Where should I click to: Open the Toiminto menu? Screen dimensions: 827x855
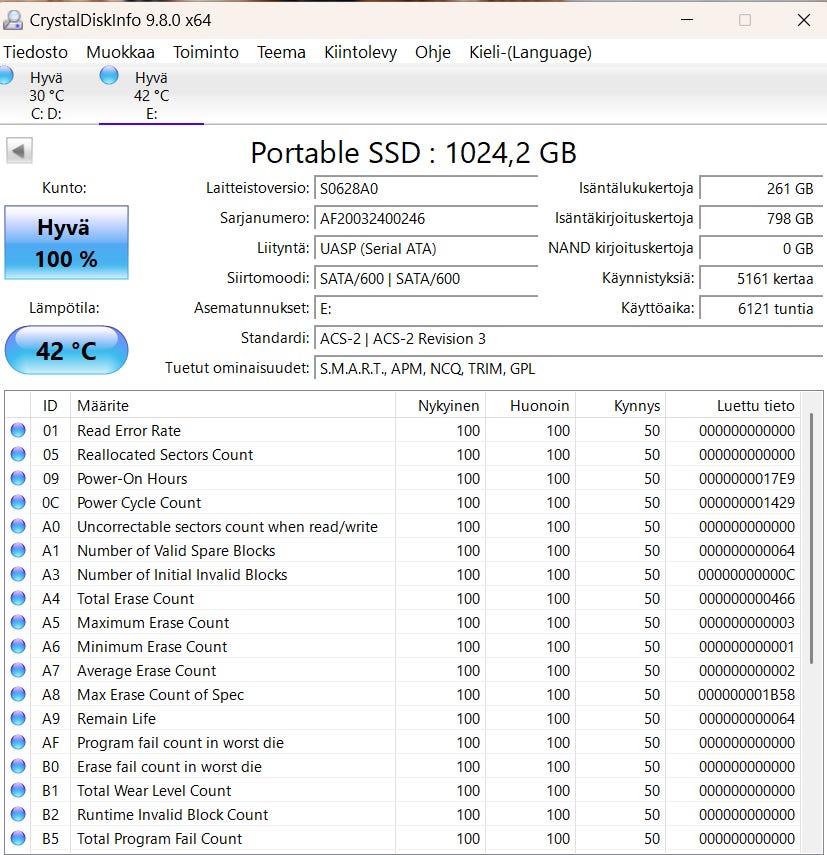click(206, 52)
